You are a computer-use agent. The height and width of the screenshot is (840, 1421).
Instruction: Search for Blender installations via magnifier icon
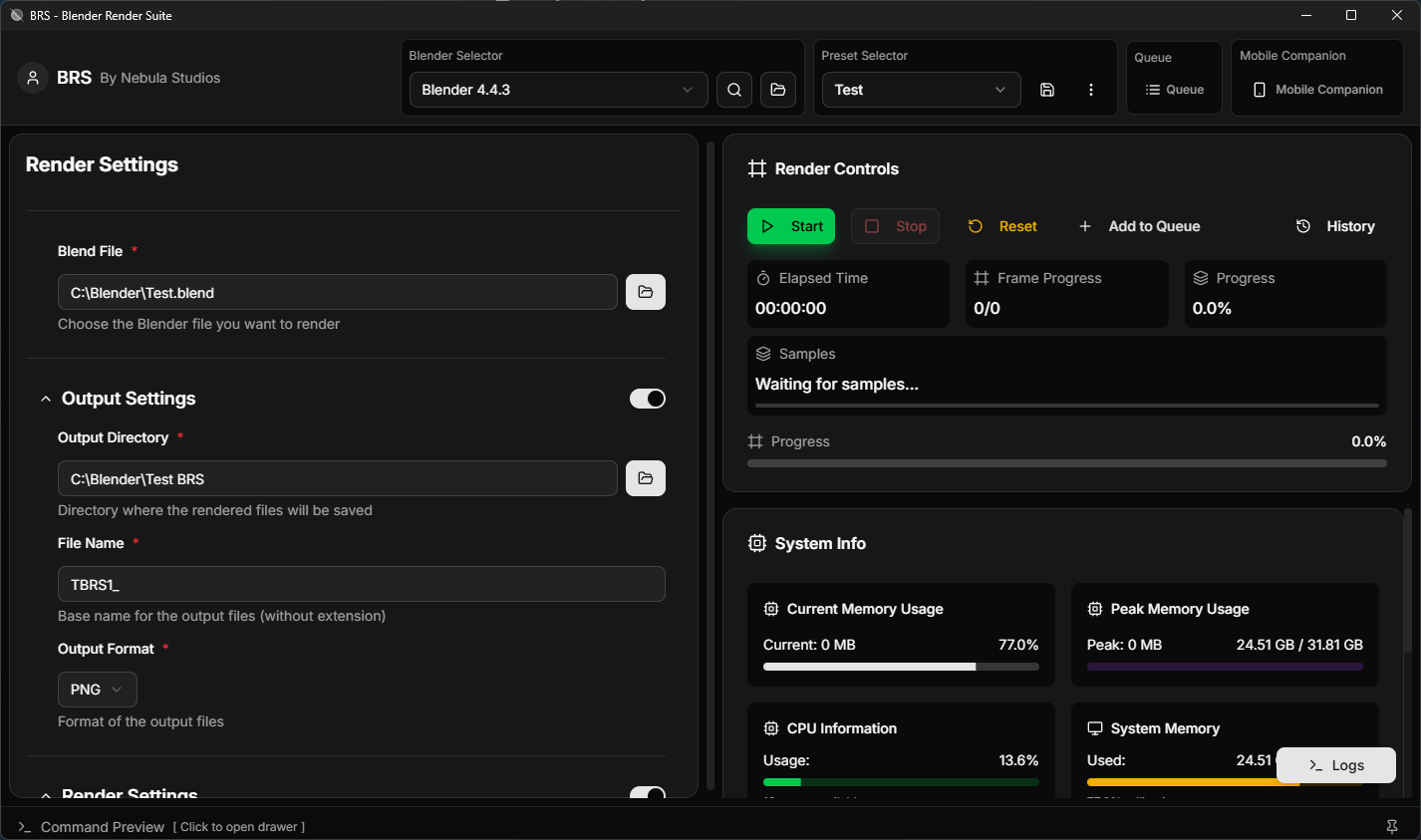pos(734,90)
